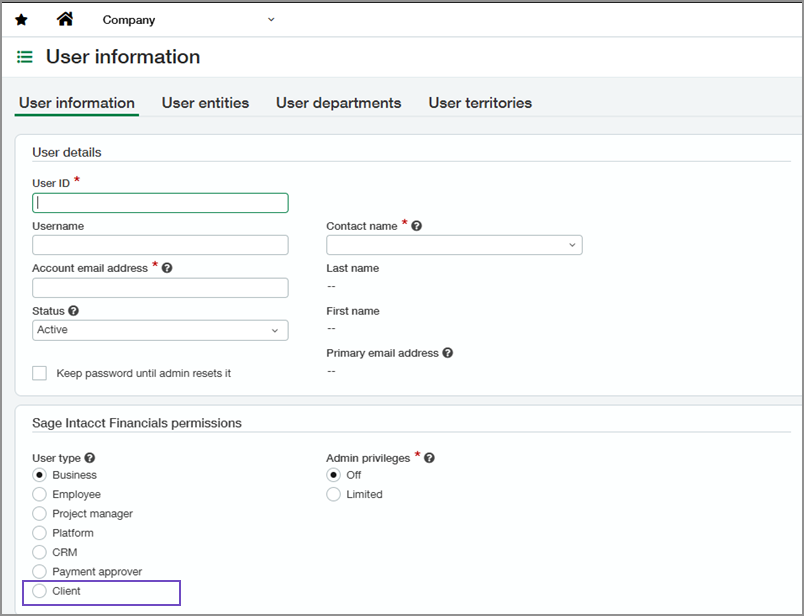The width and height of the screenshot is (804, 616).
Task: Click help icon beside Primary email address
Action: (447, 353)
